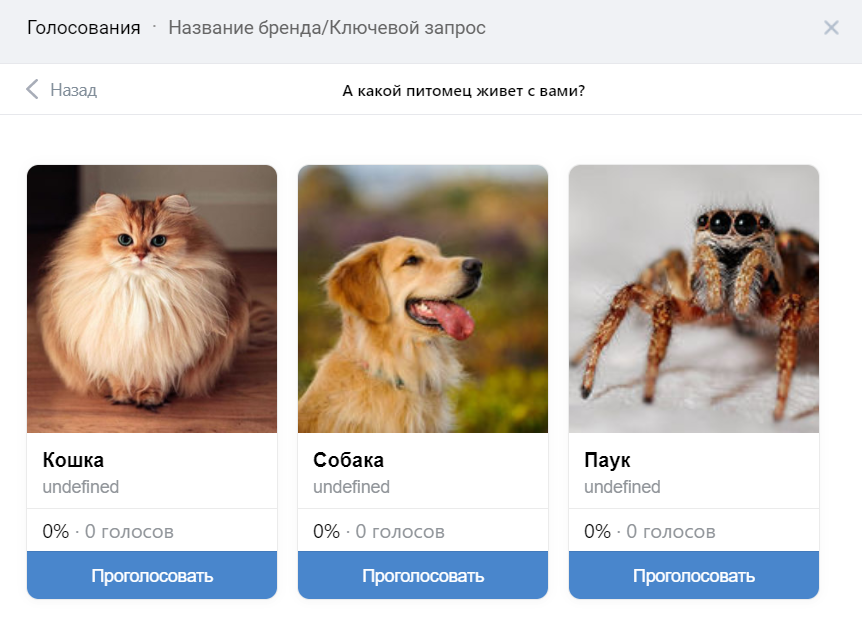
Task: Vote for Кошка with Проголосовать button
Action: [152, 575]
